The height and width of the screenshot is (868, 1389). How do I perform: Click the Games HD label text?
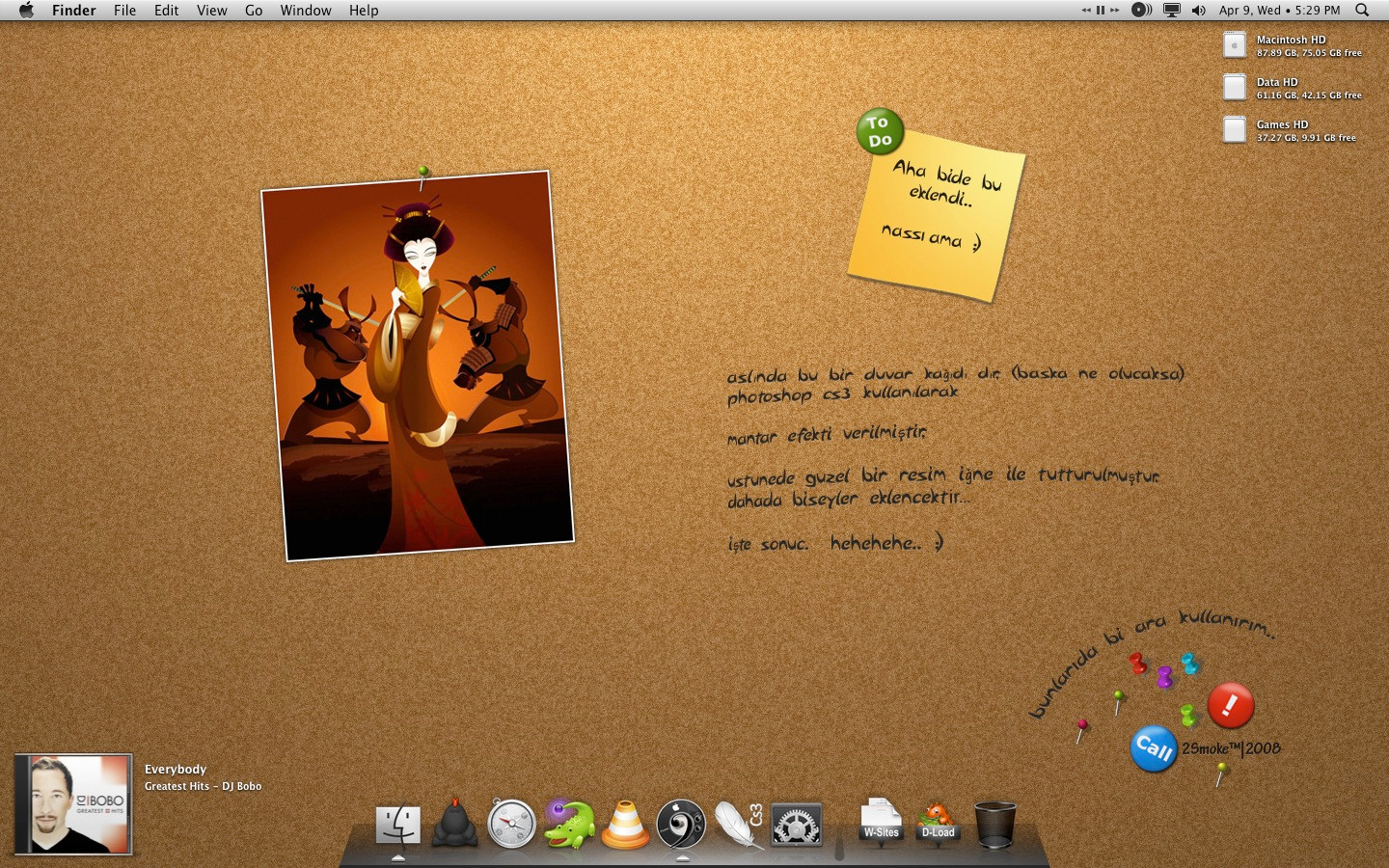pyautogui.click(x=1282, y=124)
